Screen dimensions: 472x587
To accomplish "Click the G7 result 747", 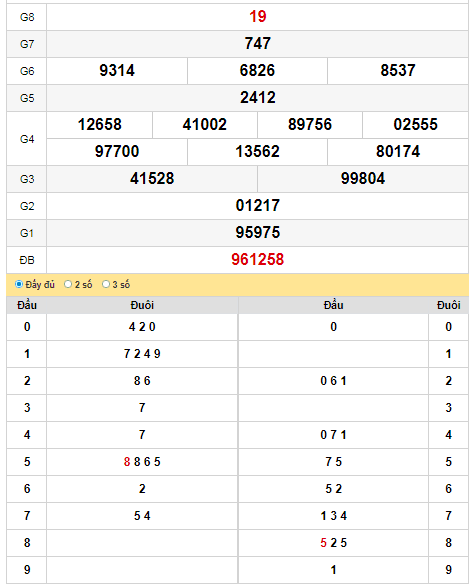I will click(258, 43).
